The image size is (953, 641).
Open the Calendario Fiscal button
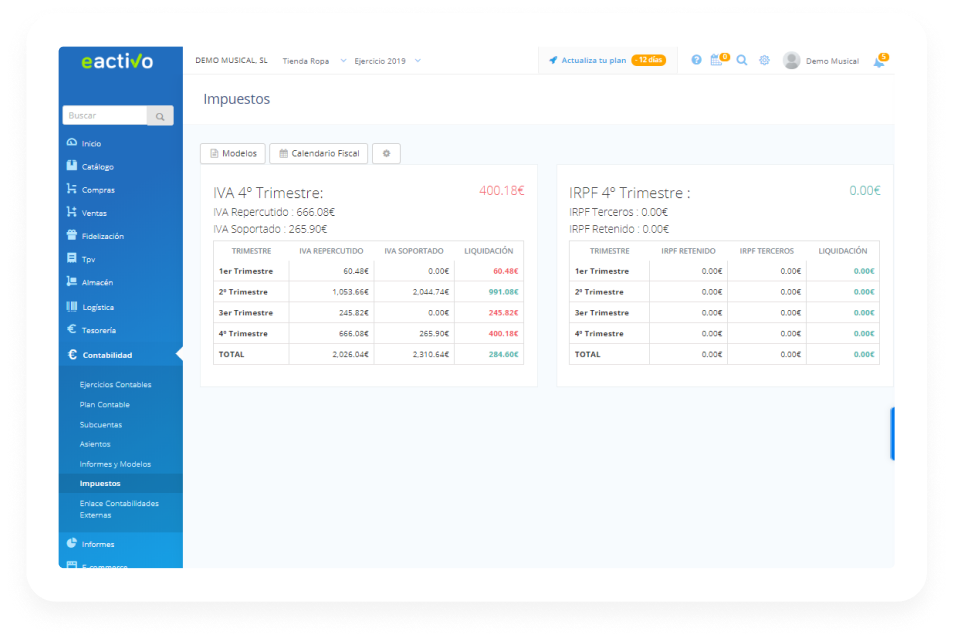(319, 153)
